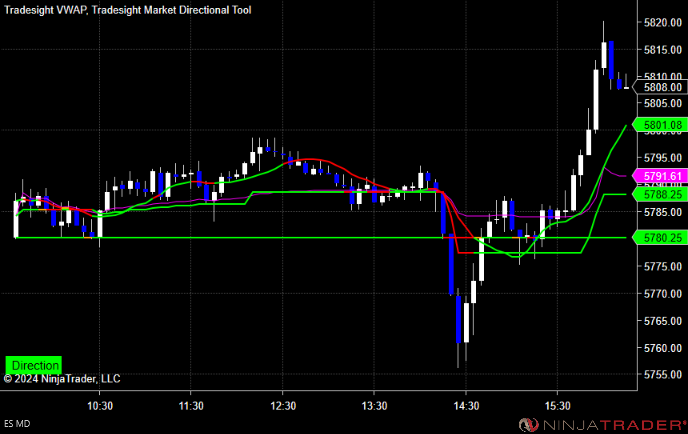
Task: Click the 15:30 time axis label
Action: tap(558, 406)
